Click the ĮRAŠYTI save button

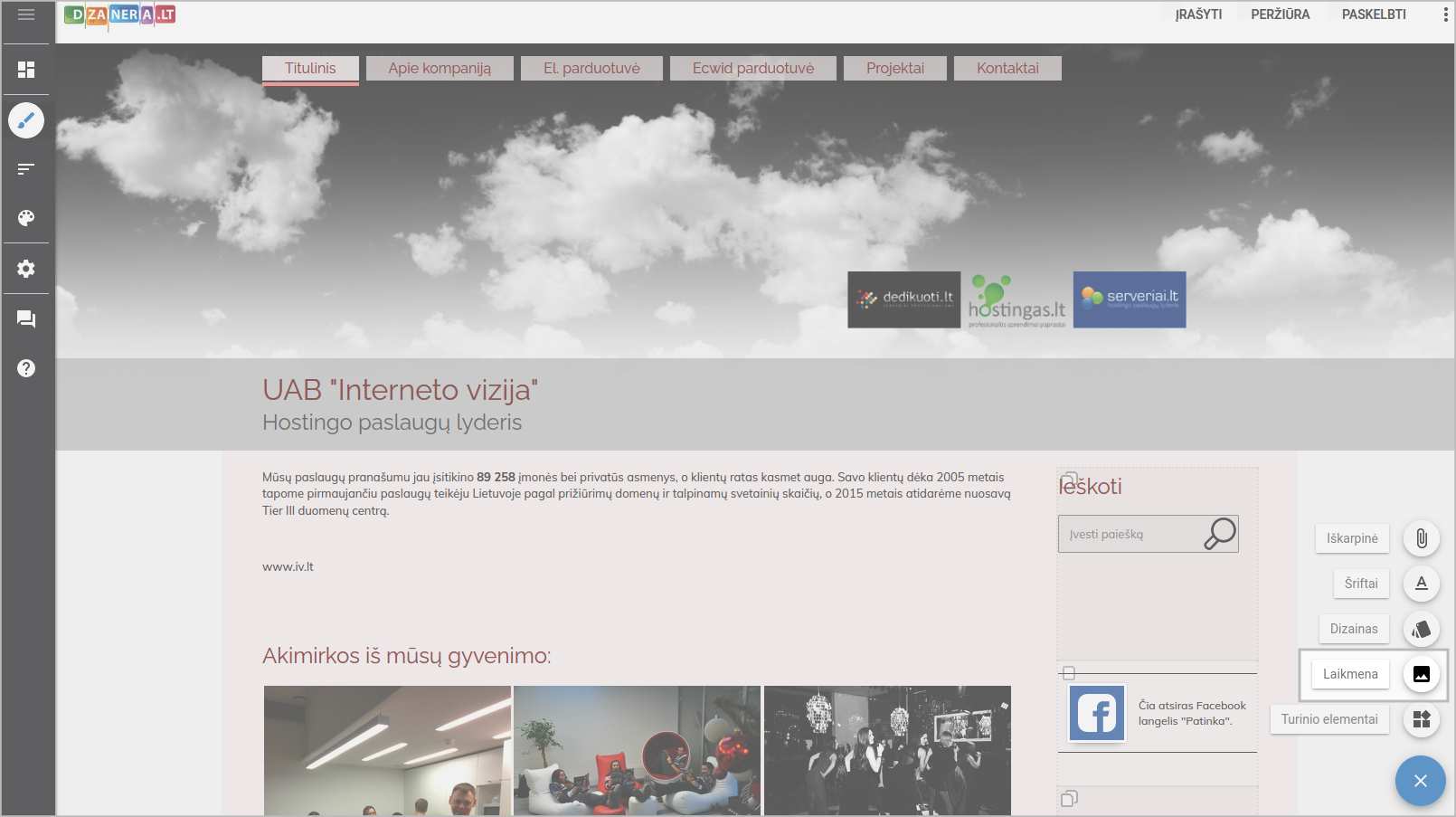(1198, 14)
